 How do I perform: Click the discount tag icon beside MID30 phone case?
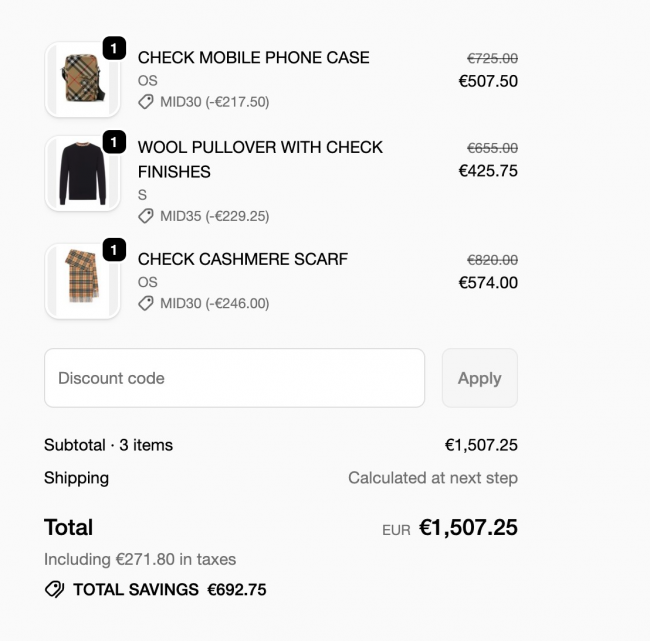[x=146, y=102]
